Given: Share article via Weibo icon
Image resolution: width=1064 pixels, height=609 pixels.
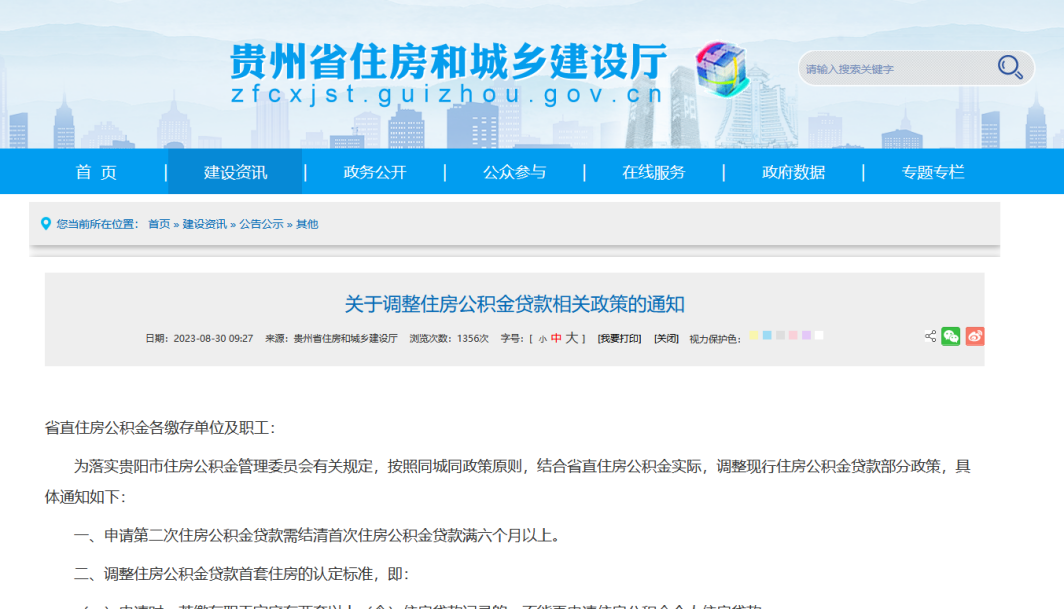Looking at the screenshot, I should (x=975, y=337).
